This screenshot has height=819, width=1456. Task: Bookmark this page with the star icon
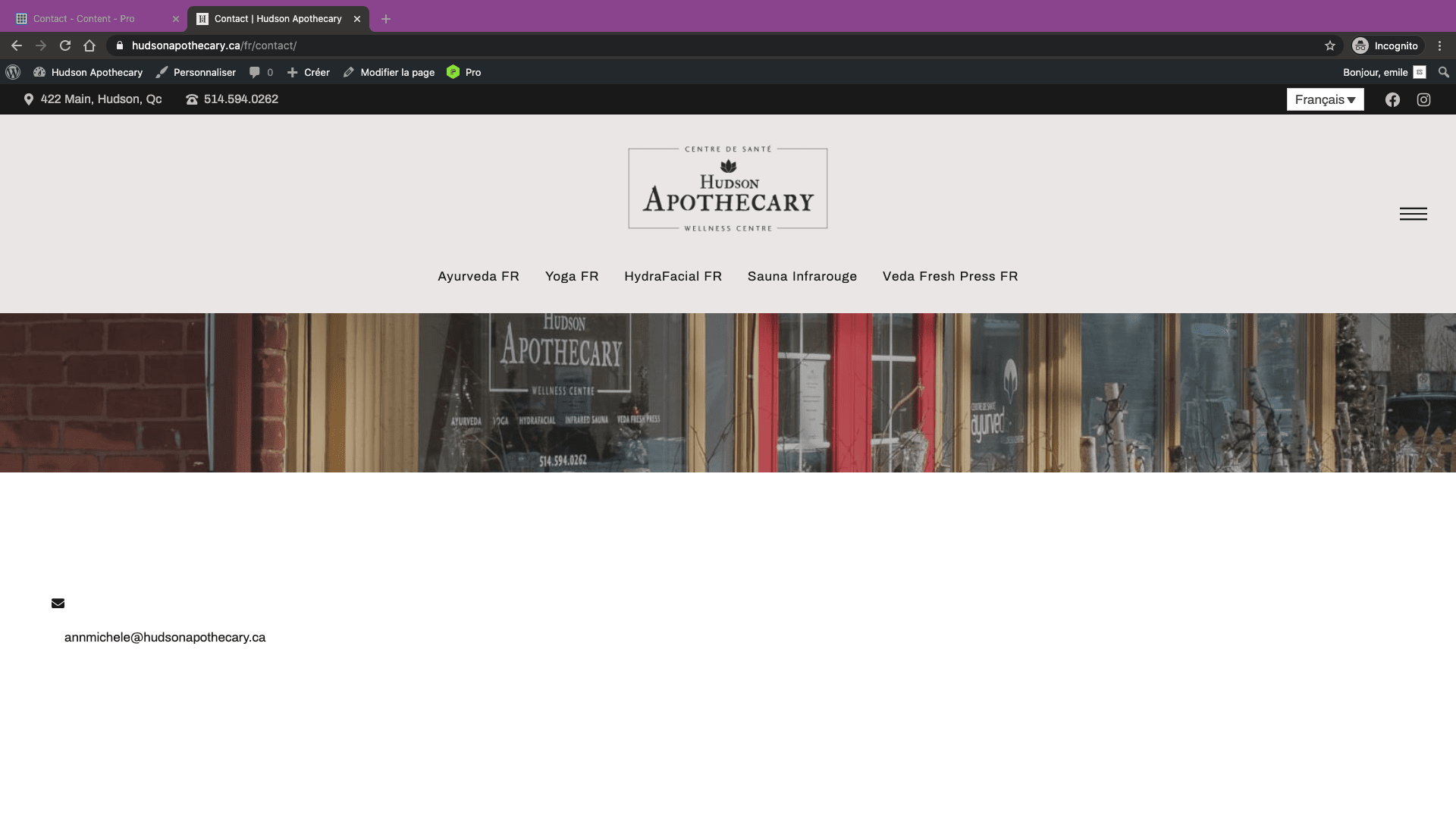(1330, 45)
